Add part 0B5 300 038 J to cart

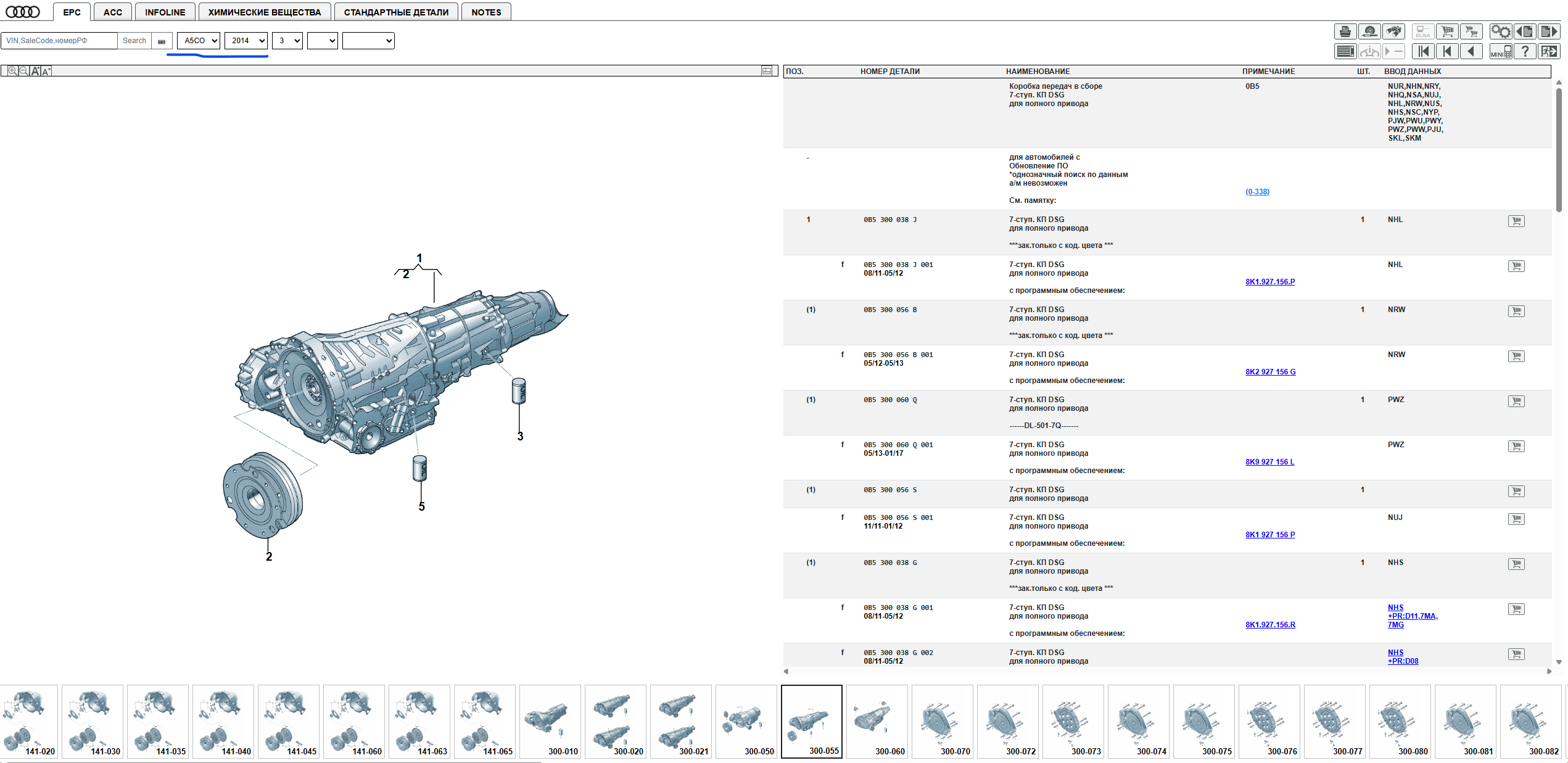pyautogui.click(x=1516, y=221)
